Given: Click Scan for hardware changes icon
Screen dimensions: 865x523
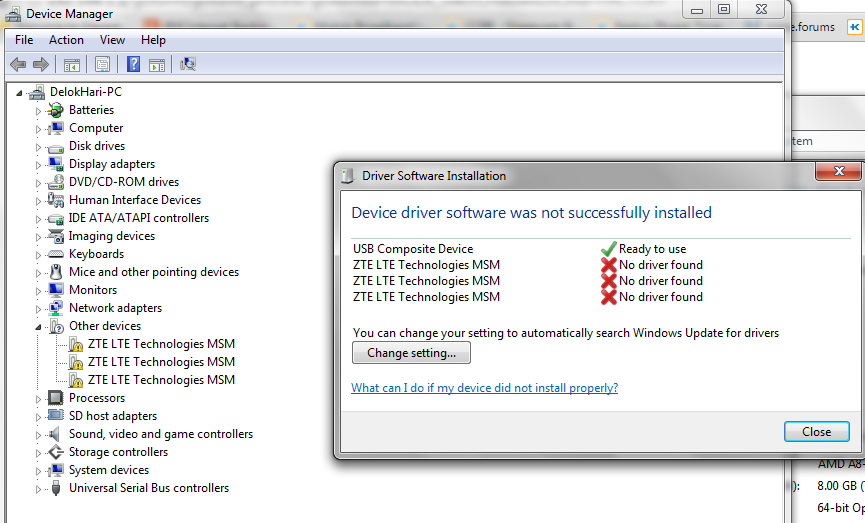Looking at the screenshot, I should [188, 65].
